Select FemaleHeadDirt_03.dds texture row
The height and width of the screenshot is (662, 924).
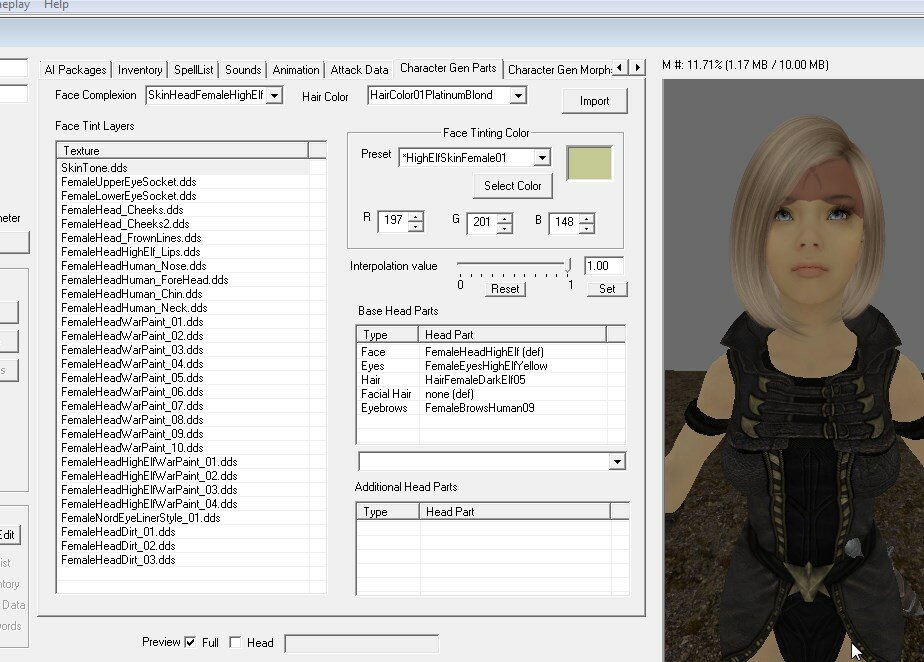(183, 560)
